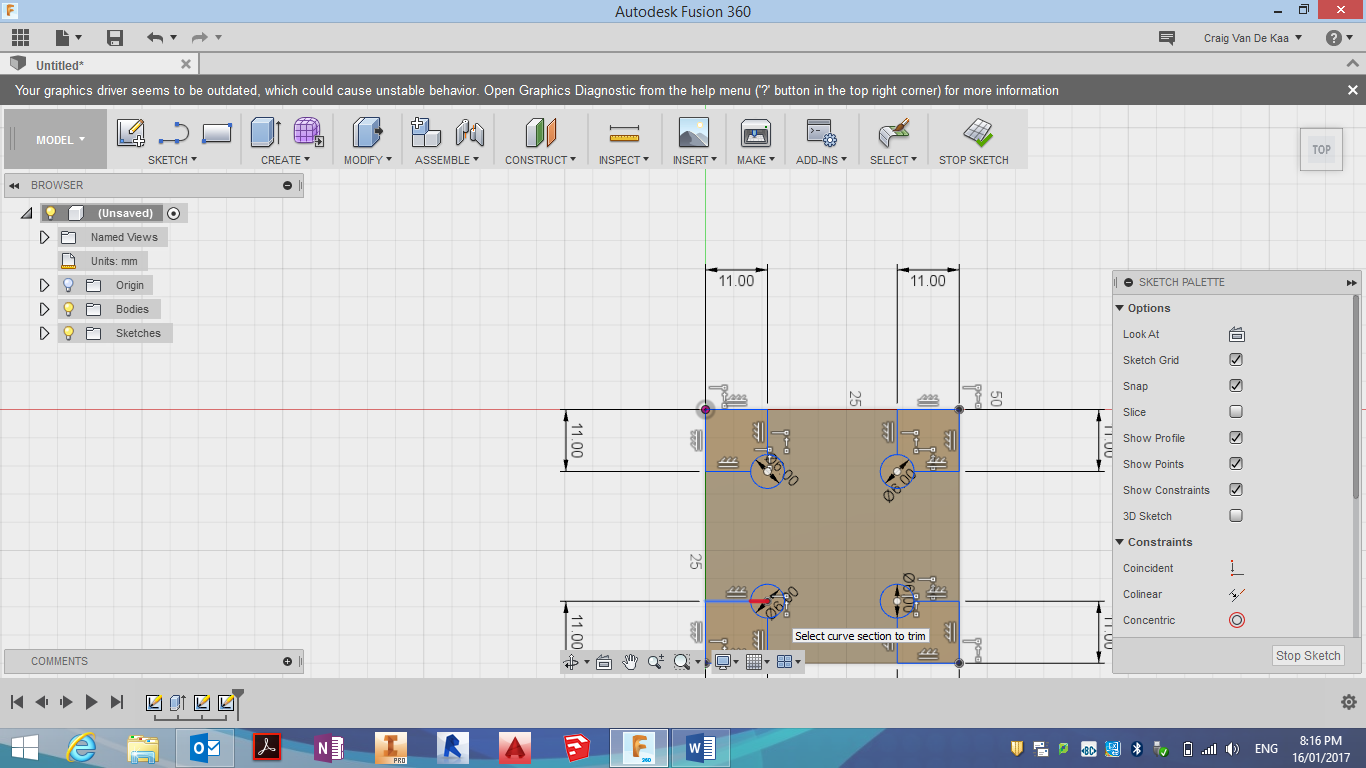Open the SKETCH menu
Image resolution: width=1366 pixels, height=768 pixels.
tap(172, 160)
